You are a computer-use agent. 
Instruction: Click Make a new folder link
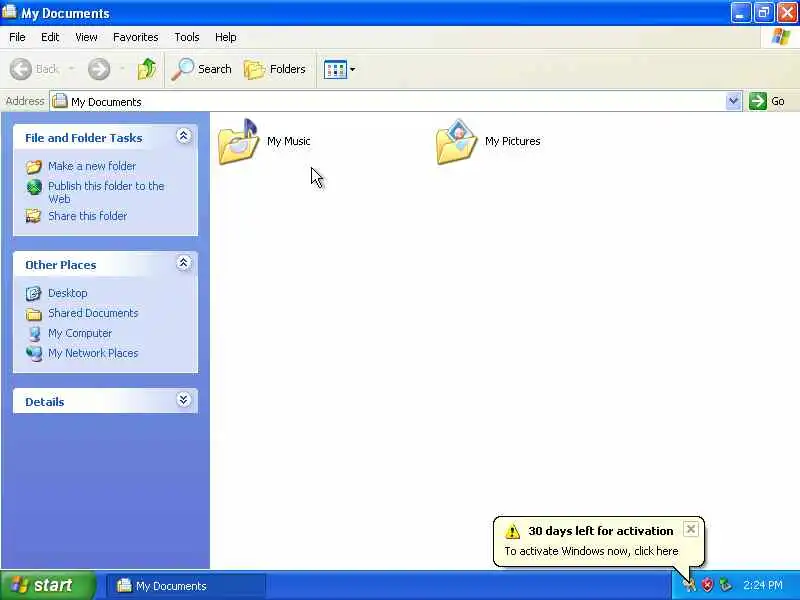pos(92,166)
